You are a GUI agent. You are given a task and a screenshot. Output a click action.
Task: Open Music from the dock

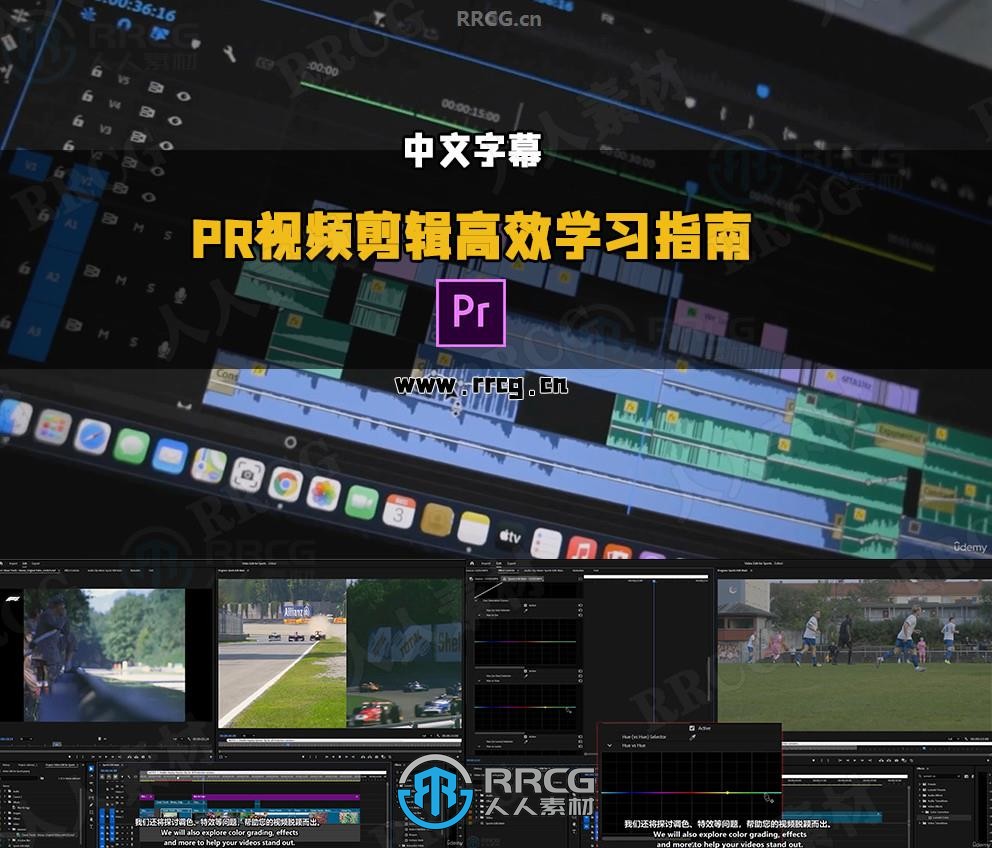[x=582, y=548]
